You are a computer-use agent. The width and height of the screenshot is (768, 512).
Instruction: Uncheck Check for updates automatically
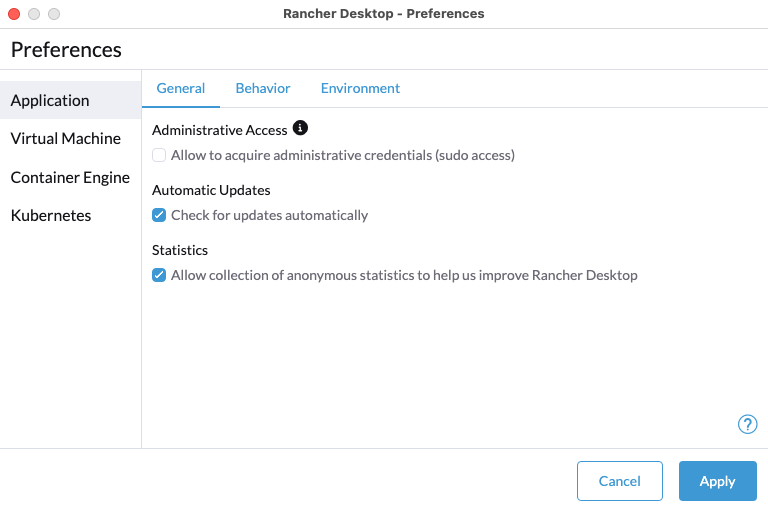[159, 215]
